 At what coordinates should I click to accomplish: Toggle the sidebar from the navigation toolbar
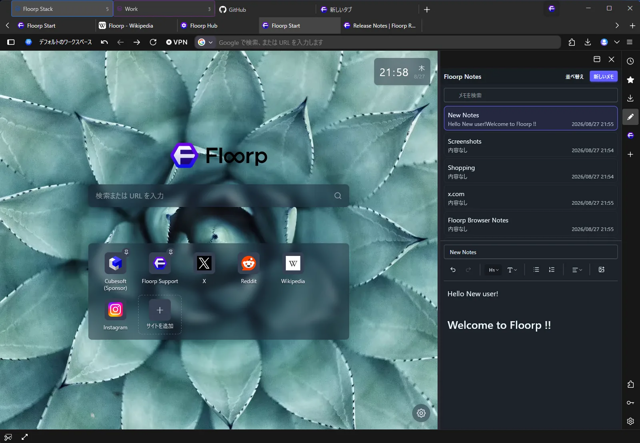[x=11, y=42]
